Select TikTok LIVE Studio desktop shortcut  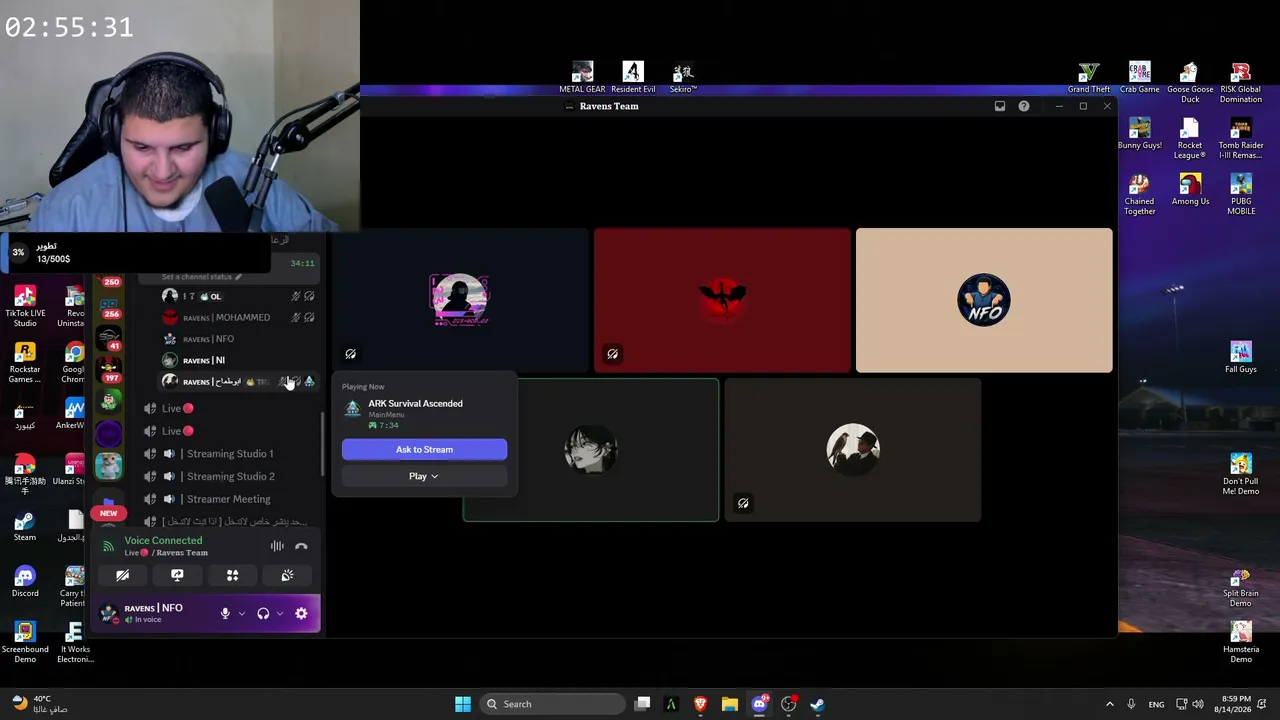tap(25, 307)
